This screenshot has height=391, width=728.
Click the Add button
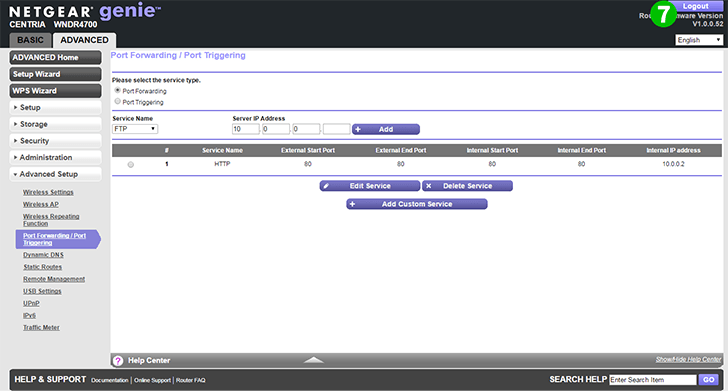click(386, 129)
